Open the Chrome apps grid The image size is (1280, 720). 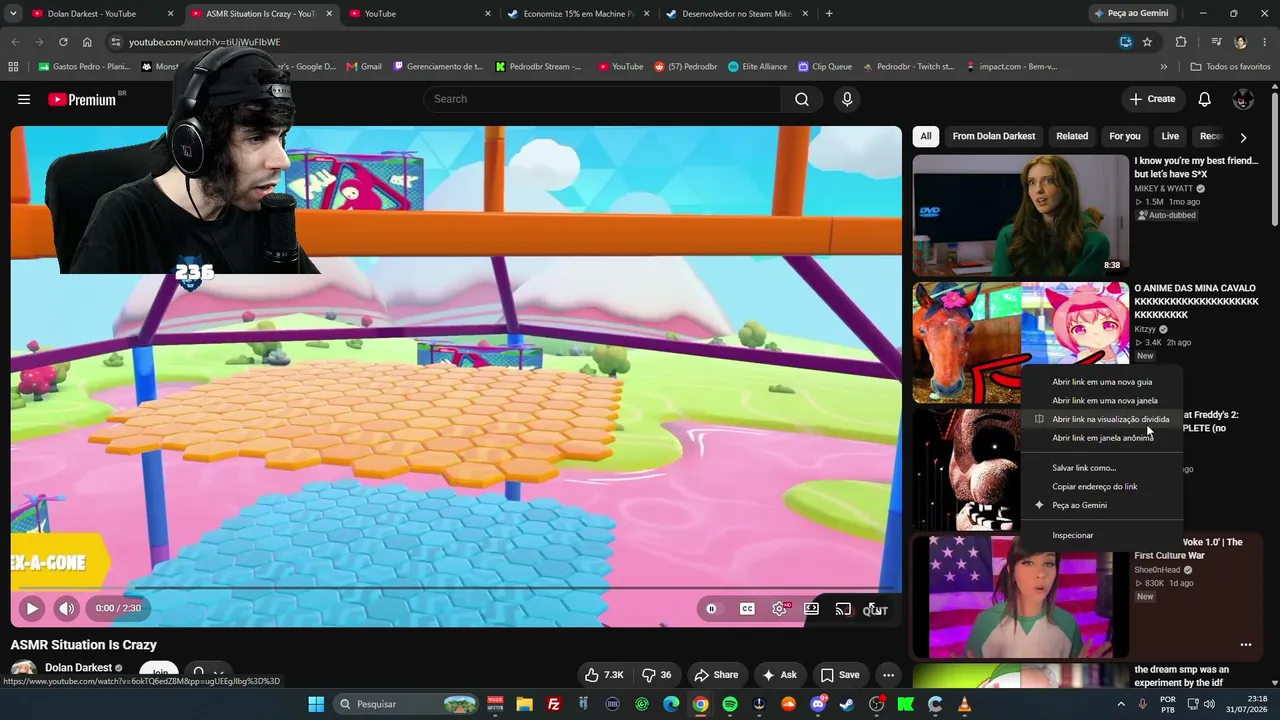(x=13, y=67)
